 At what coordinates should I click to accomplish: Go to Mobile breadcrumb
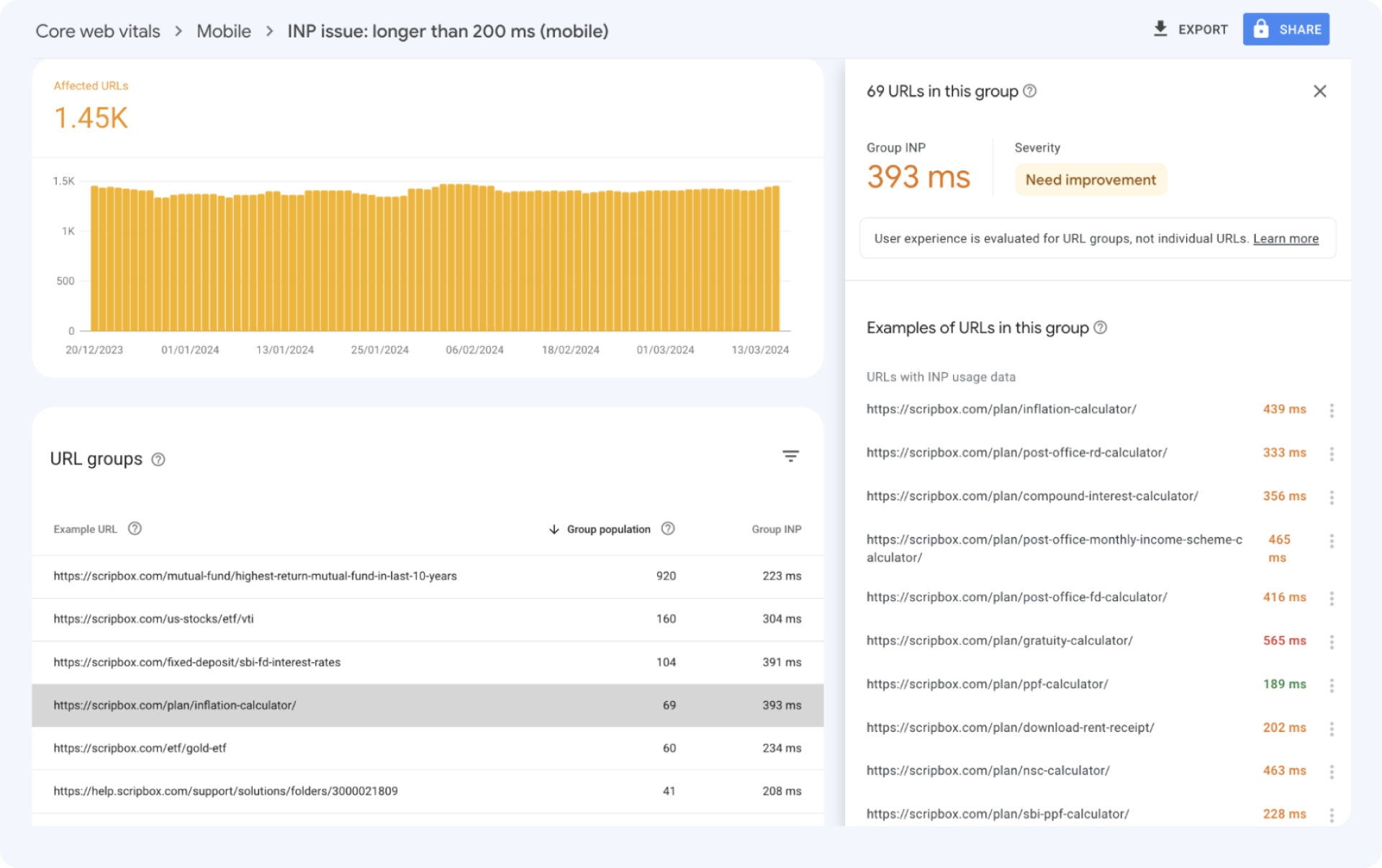tap(224, 31)
